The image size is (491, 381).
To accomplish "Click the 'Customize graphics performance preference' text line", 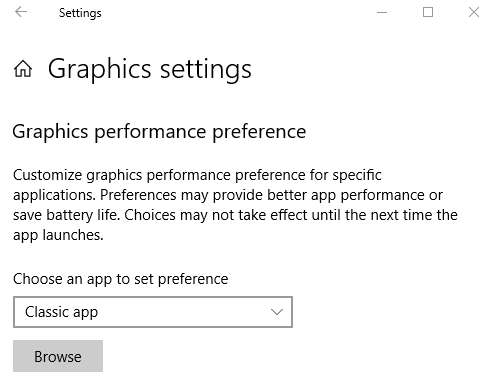I will click(x=197, y=175).
